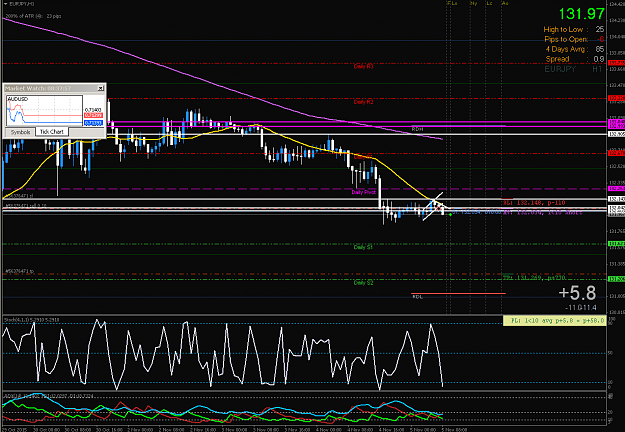Image resolution: width=625 pixels, height=432 pixels.
Task: Click the white crossed trendlines near the latest candles
Action: (433, 206)
